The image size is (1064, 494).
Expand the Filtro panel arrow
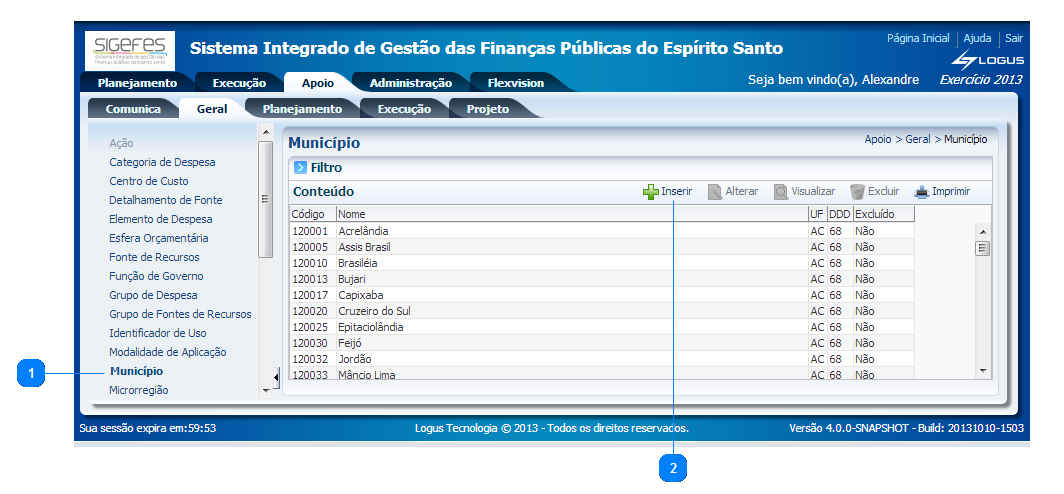300,168
